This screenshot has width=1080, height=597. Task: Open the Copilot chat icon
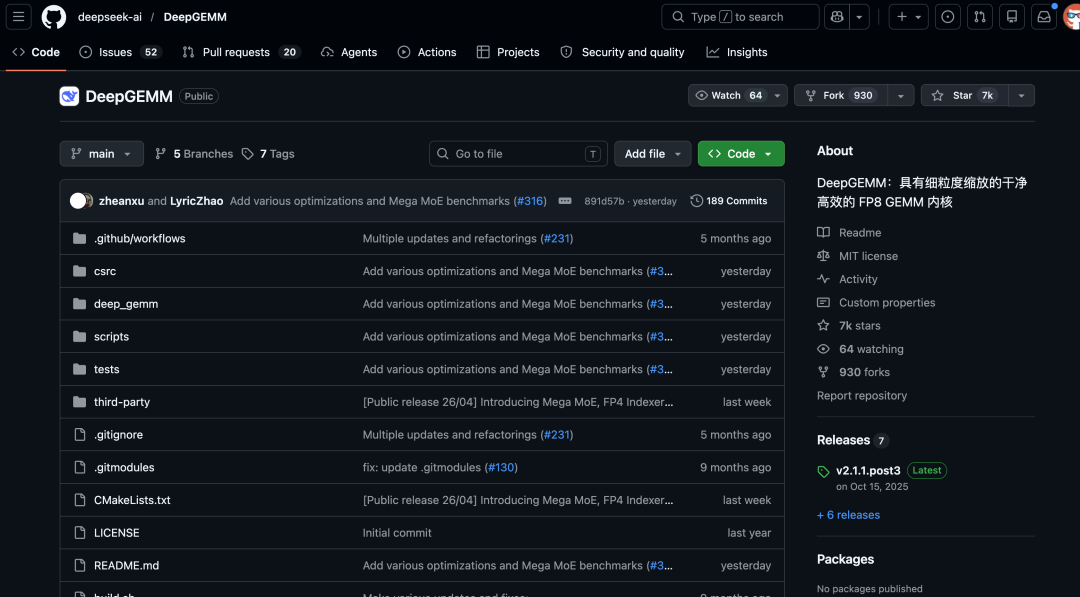click(x=837, y=17)
